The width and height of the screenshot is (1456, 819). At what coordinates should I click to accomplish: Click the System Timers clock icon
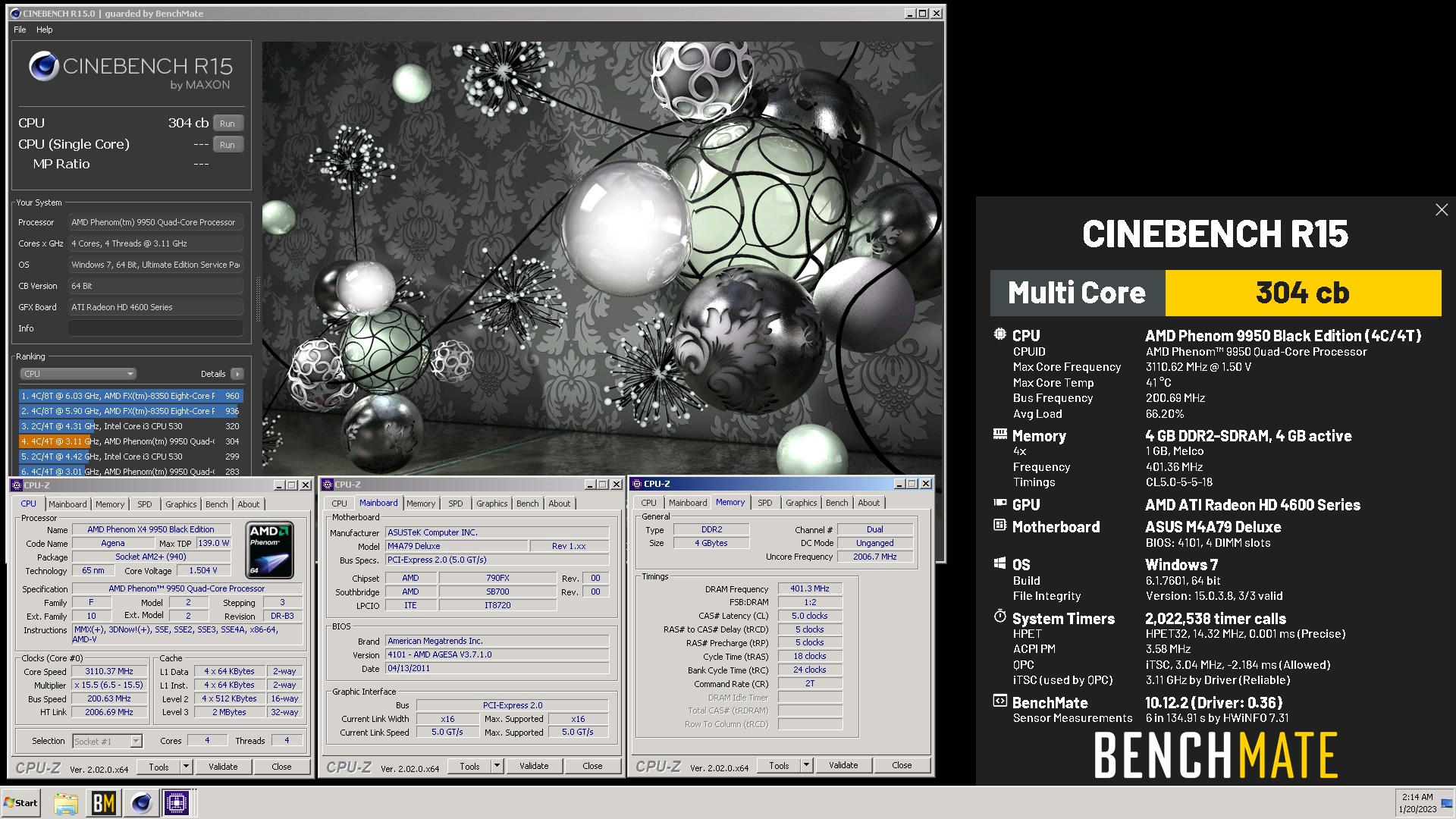click(x=999, y=617)
